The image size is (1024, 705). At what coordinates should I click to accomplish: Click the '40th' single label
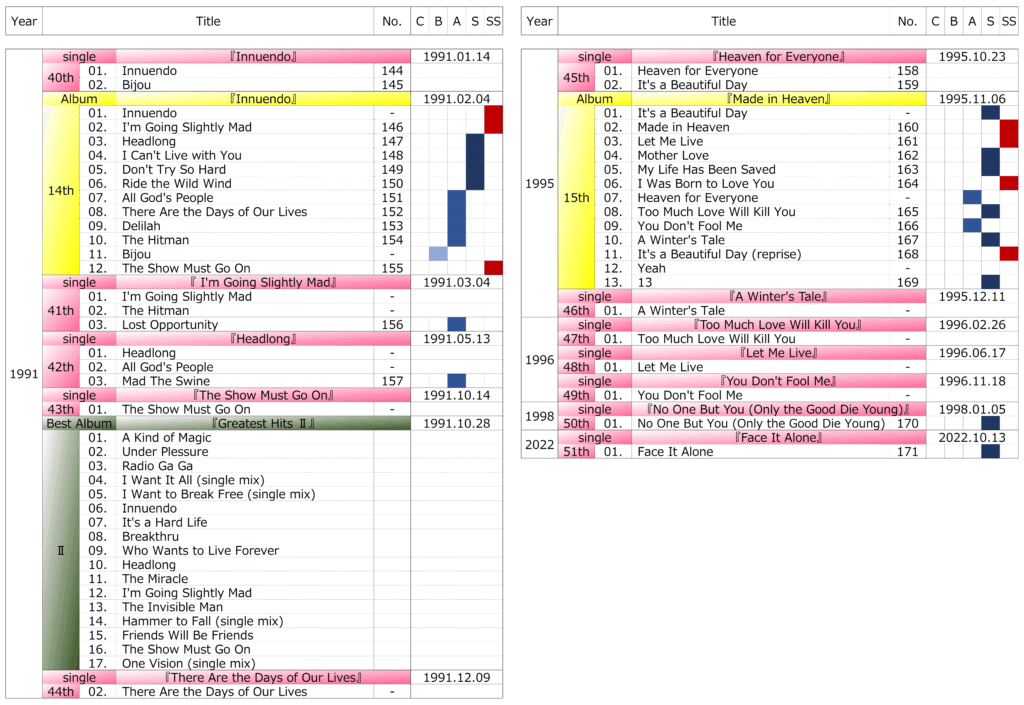coord(61,78)
